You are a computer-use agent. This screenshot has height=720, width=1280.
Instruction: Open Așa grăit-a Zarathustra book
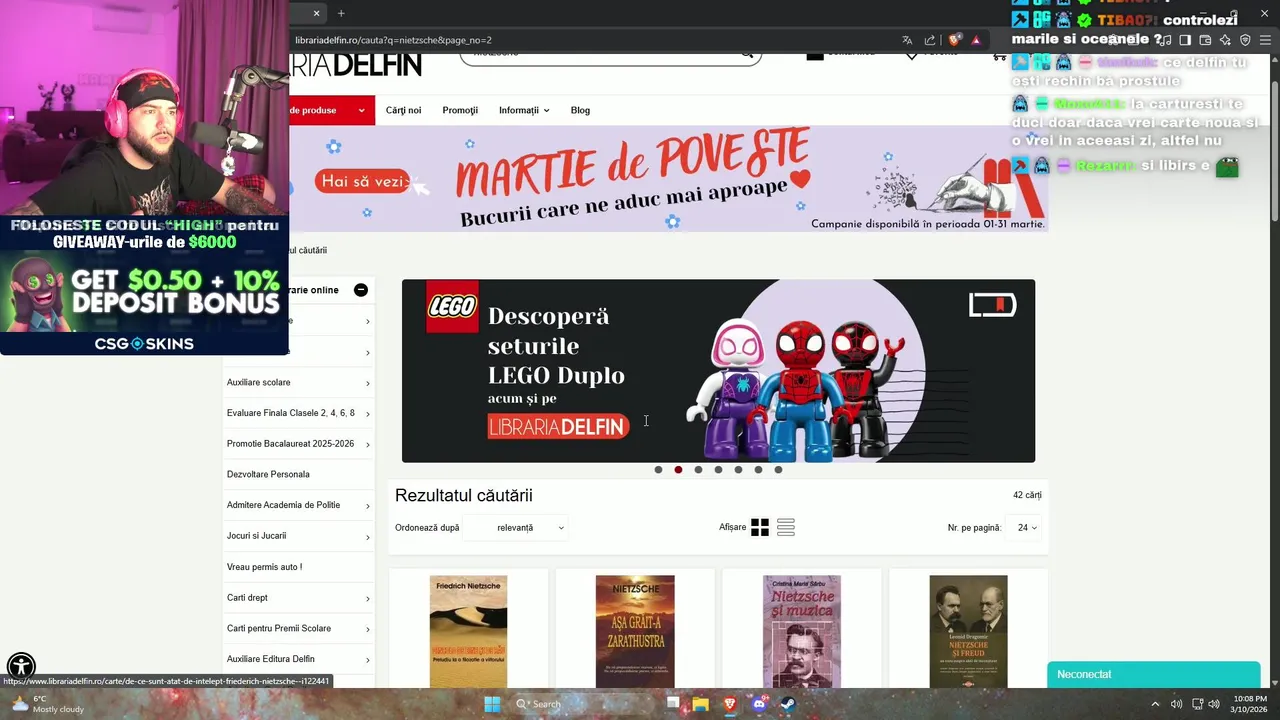point(635,632)
